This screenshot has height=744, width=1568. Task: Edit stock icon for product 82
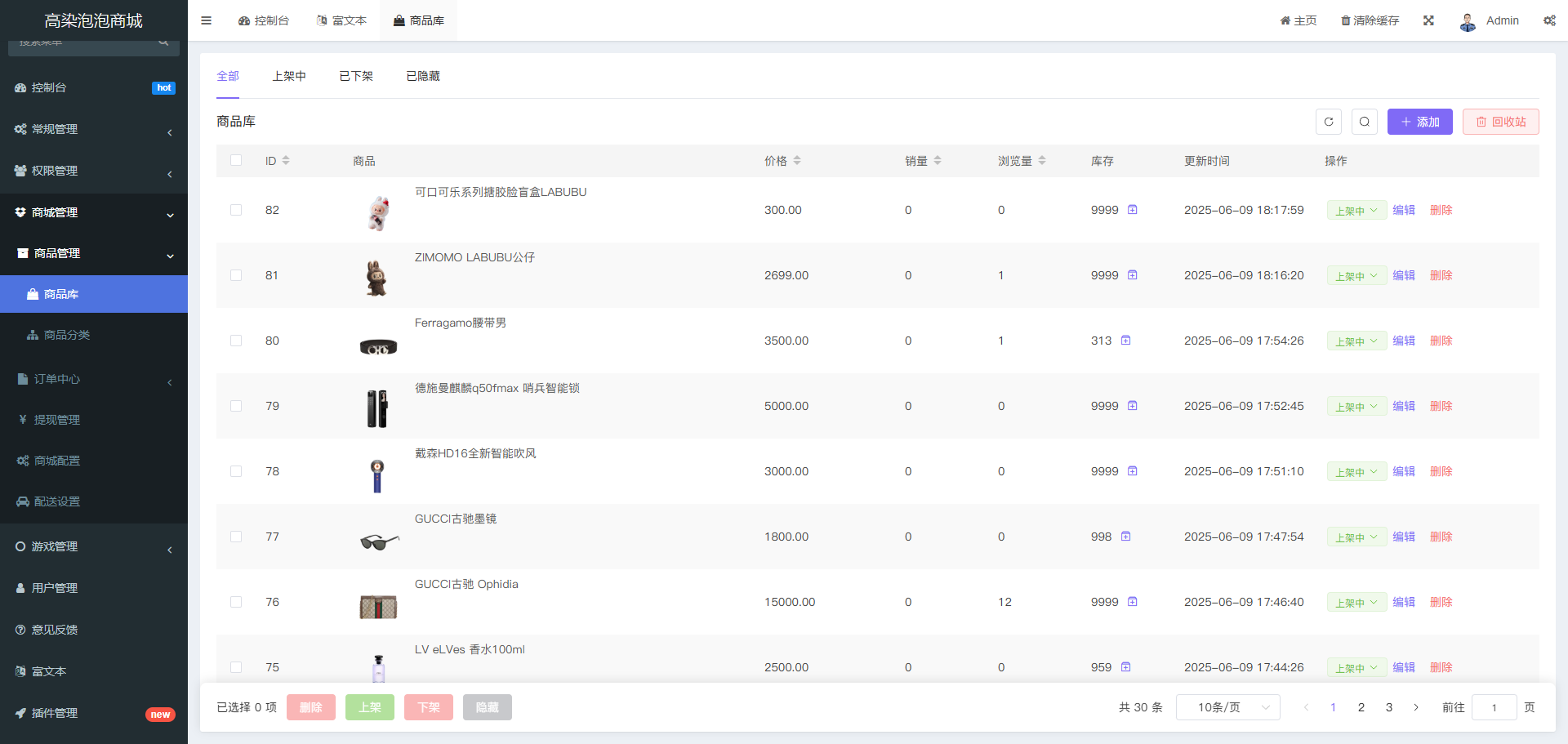coord(1133,210)
